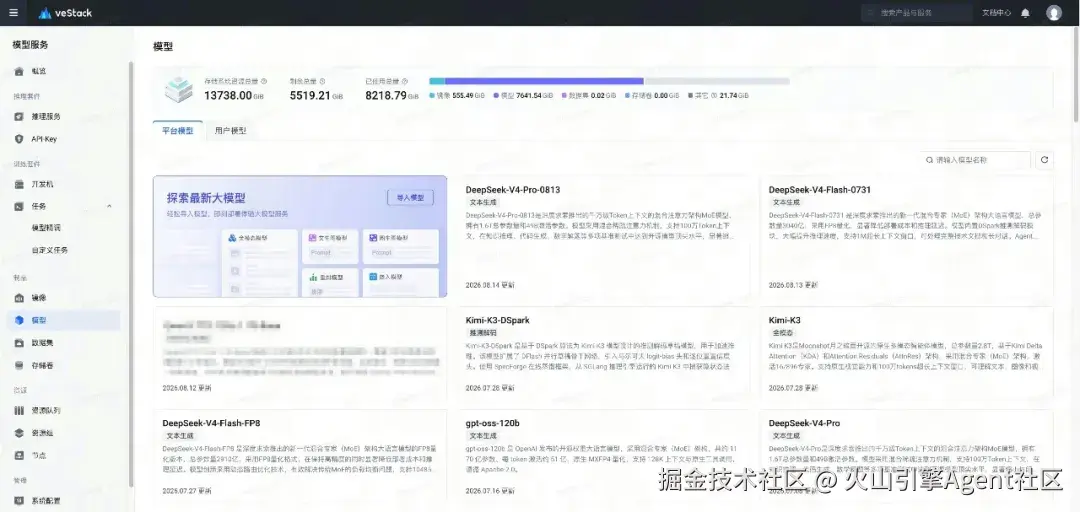Click the 模型 7641.54 GiB legend entry
Viewport: 1080px width, 512px height.
coord(523,96)
